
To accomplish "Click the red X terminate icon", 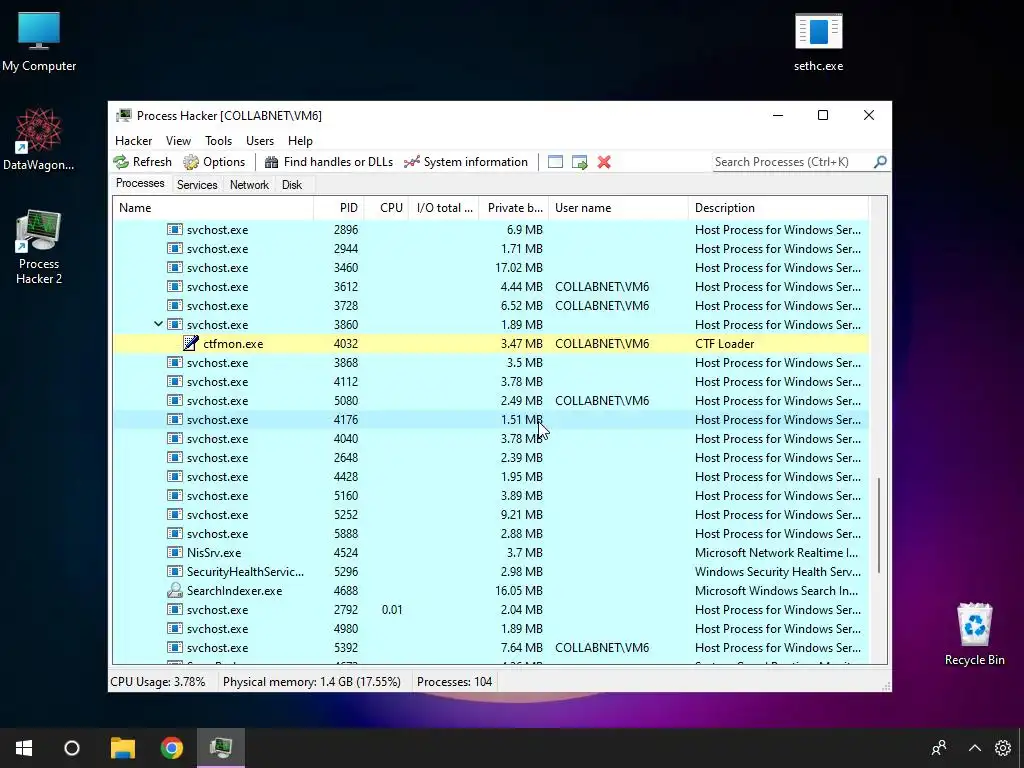I will pos(604,162).
